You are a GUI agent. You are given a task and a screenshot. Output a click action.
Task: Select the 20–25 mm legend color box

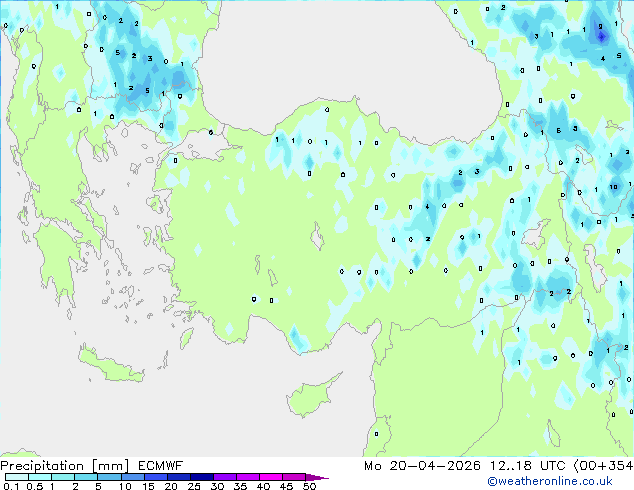click(179, 477)
